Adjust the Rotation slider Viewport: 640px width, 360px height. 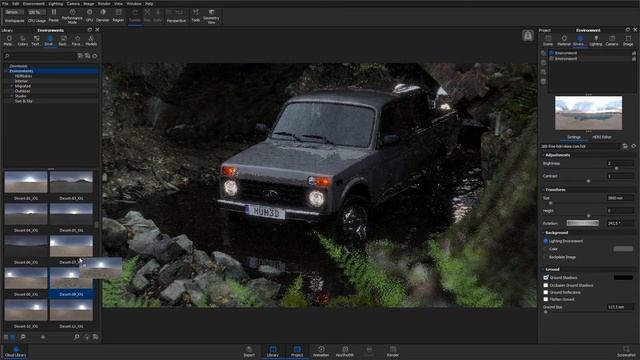pos(582,223)
